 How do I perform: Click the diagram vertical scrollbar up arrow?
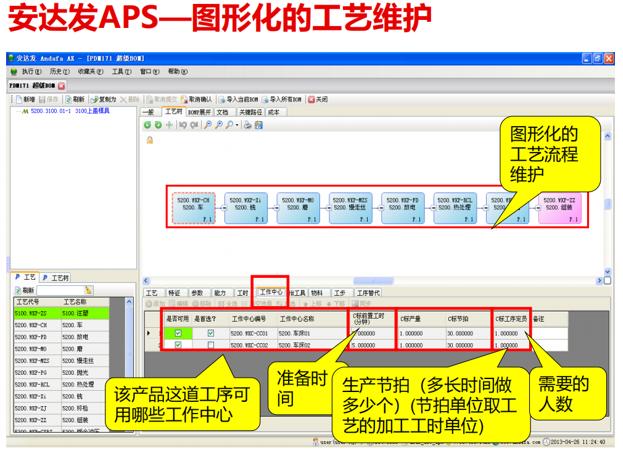(x=607, y=136)
